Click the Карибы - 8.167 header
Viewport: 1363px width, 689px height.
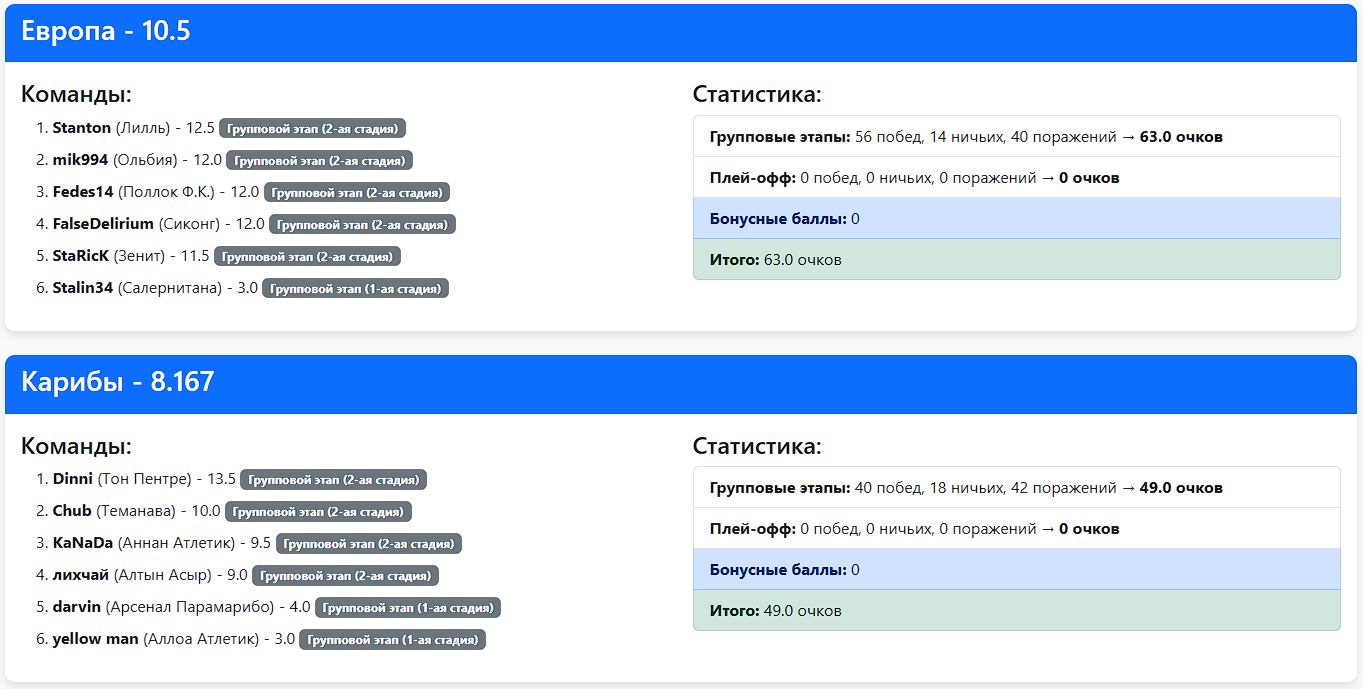click(x=681, y=383)
